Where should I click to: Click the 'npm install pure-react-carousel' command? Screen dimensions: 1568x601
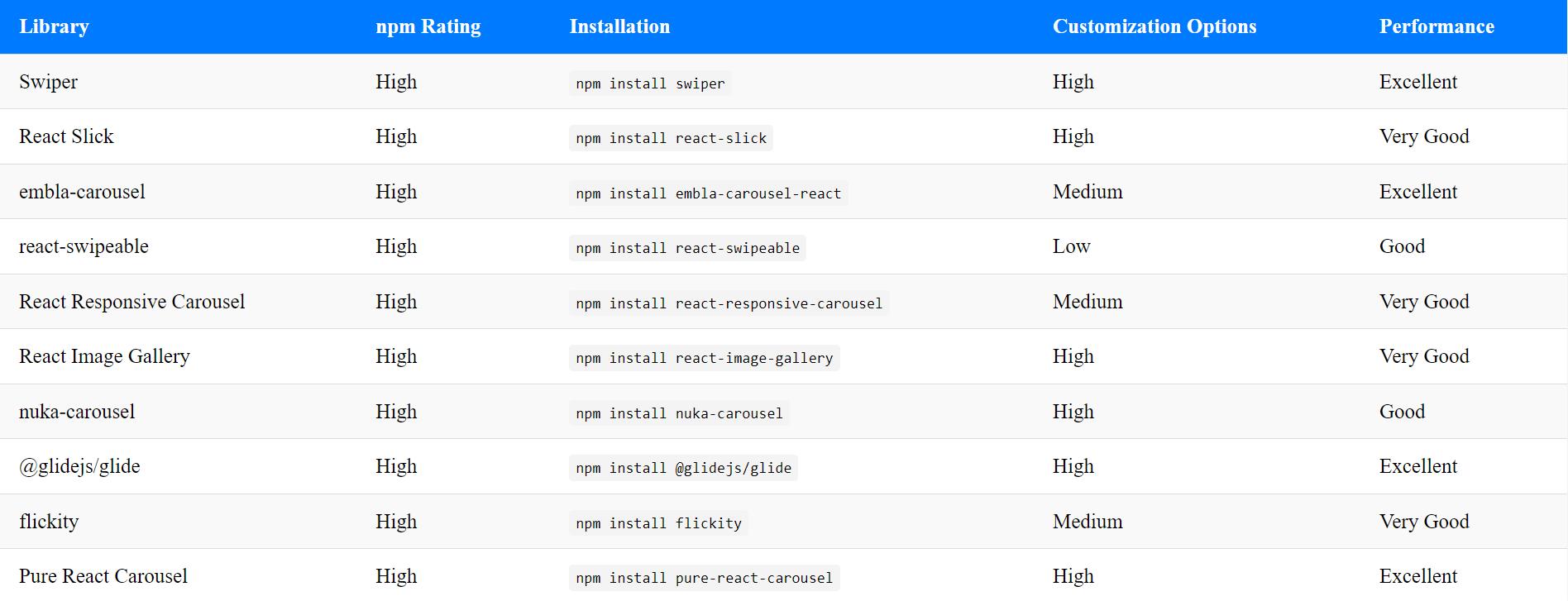(704, 578)
